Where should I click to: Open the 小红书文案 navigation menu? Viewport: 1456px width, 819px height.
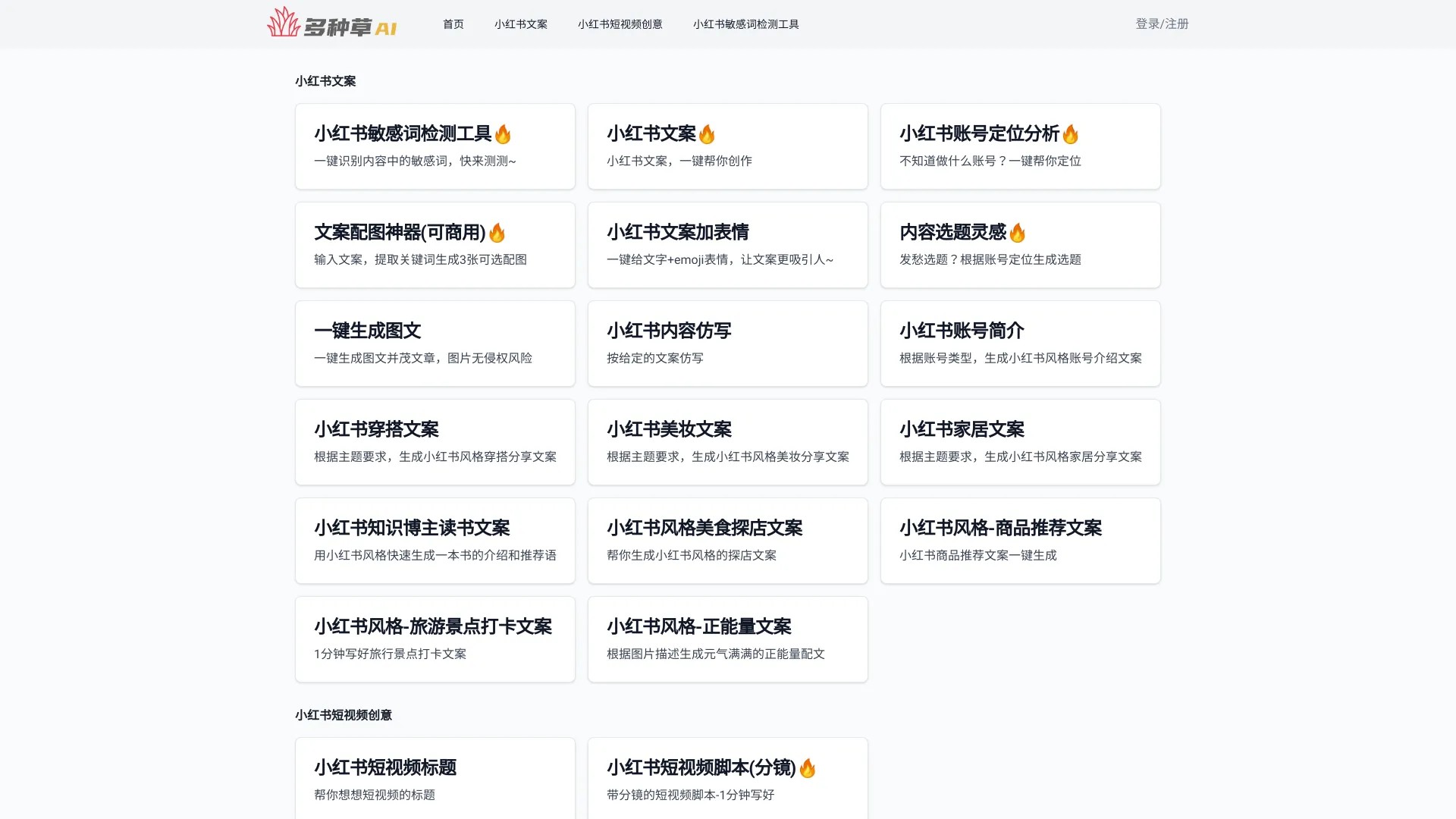(521, 24)
